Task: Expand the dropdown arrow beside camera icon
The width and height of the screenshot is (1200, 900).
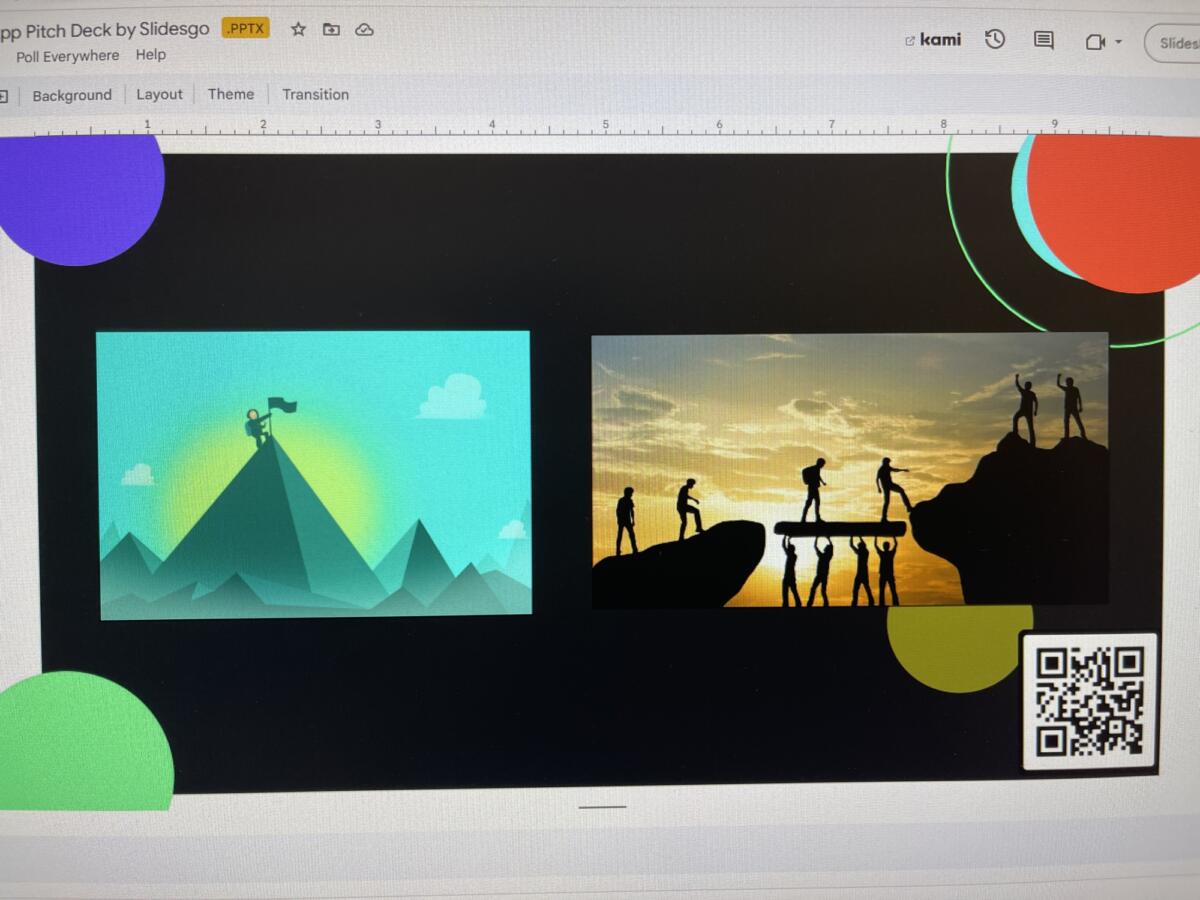Action: click(1118, 42)
